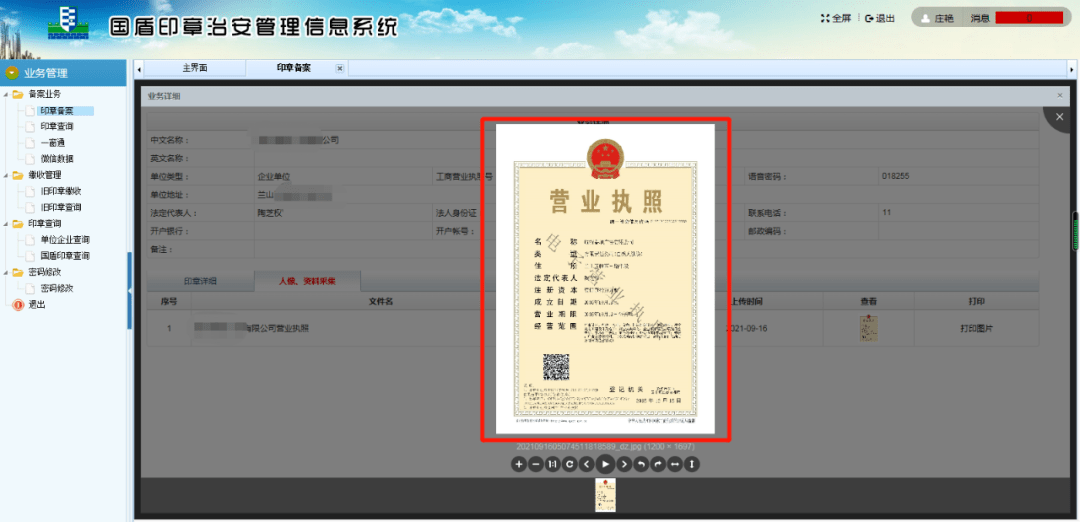Viewport: 1080px width, 522px height.
Task: Click the green vertical scrollbar handle
Action: pos(1074,232)
